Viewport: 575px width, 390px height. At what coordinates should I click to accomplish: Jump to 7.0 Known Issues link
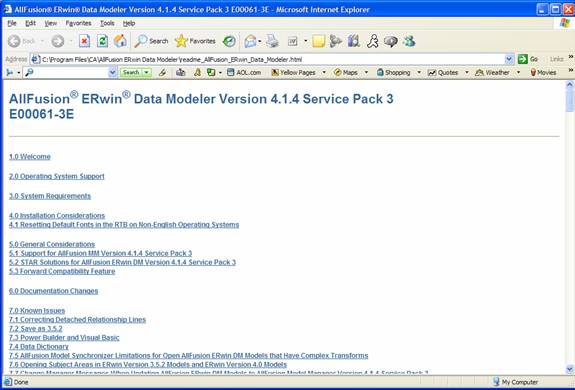(x=37, y=310)
